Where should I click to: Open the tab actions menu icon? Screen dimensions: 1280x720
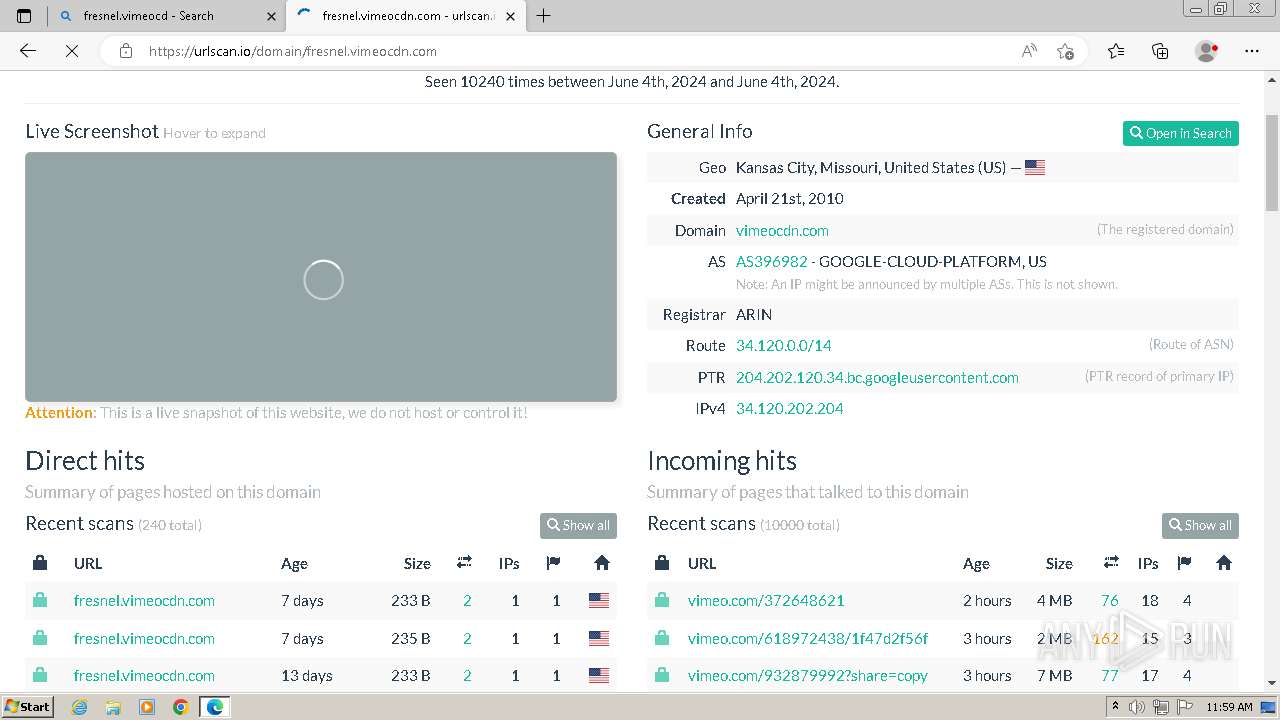click(24, 16)
